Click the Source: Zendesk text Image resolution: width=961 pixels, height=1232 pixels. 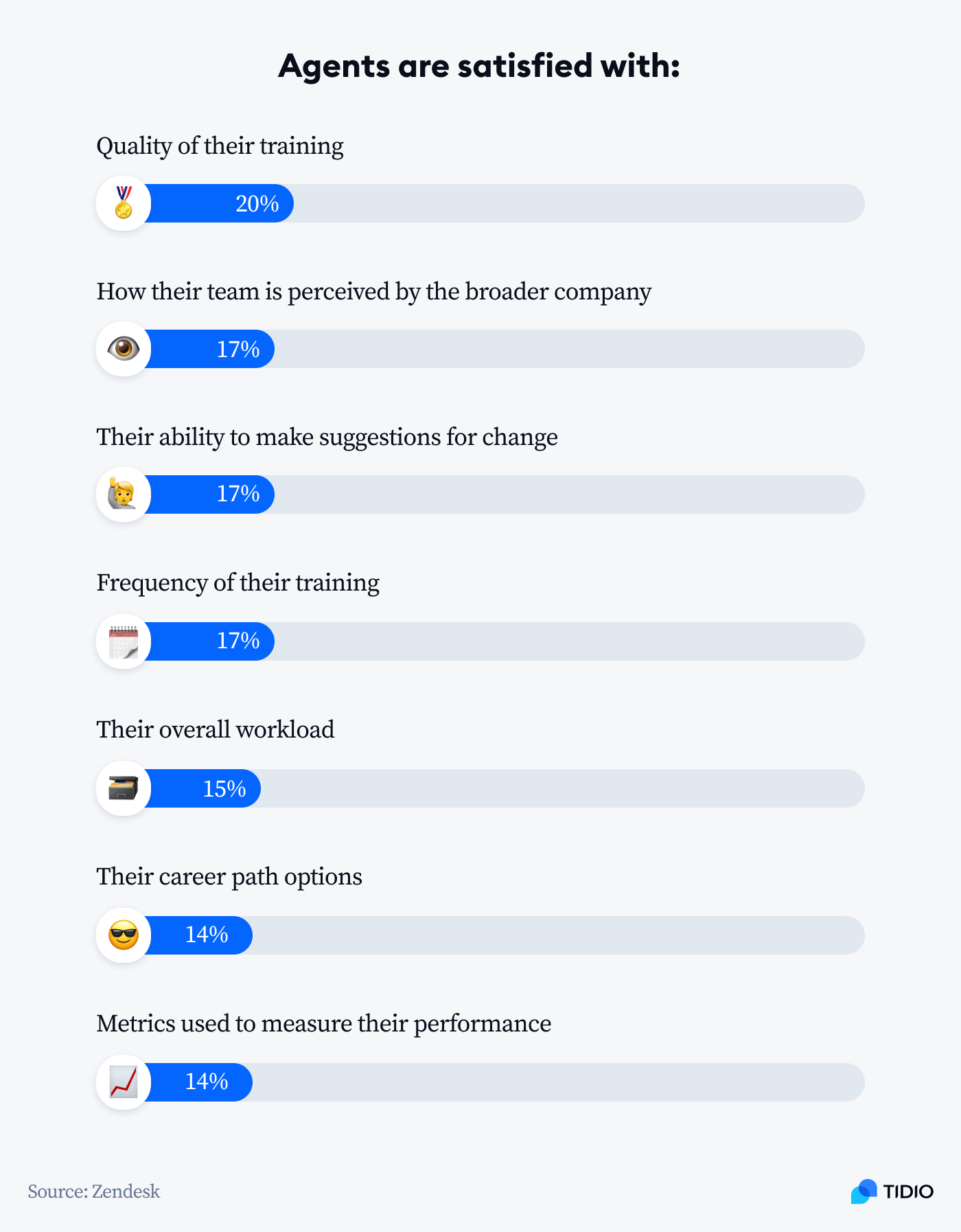pyautogui.click(x=94, y=1191)
